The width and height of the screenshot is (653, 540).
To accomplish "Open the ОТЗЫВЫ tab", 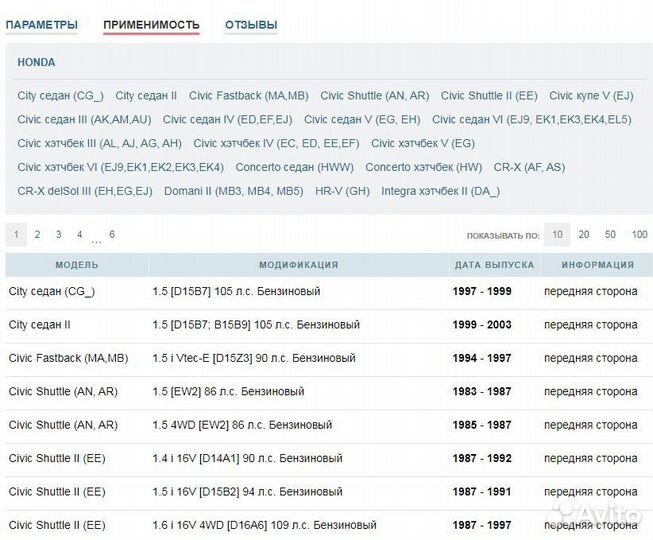I will (251, 25).
